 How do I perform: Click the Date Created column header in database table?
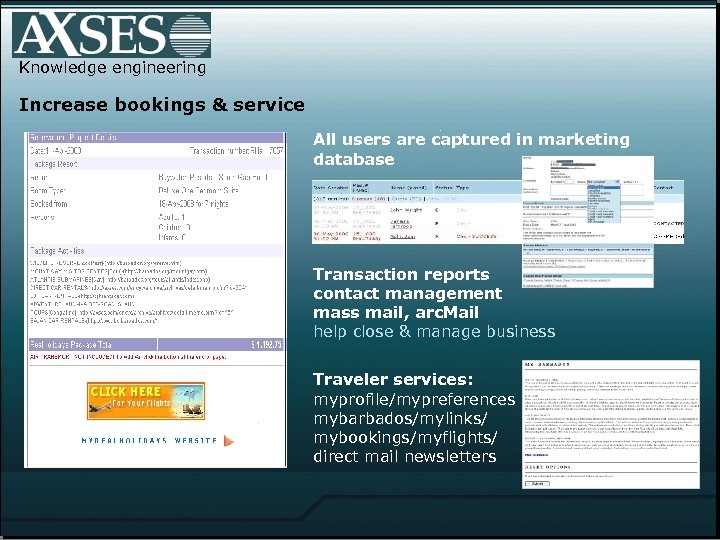[x=331, y=188]
